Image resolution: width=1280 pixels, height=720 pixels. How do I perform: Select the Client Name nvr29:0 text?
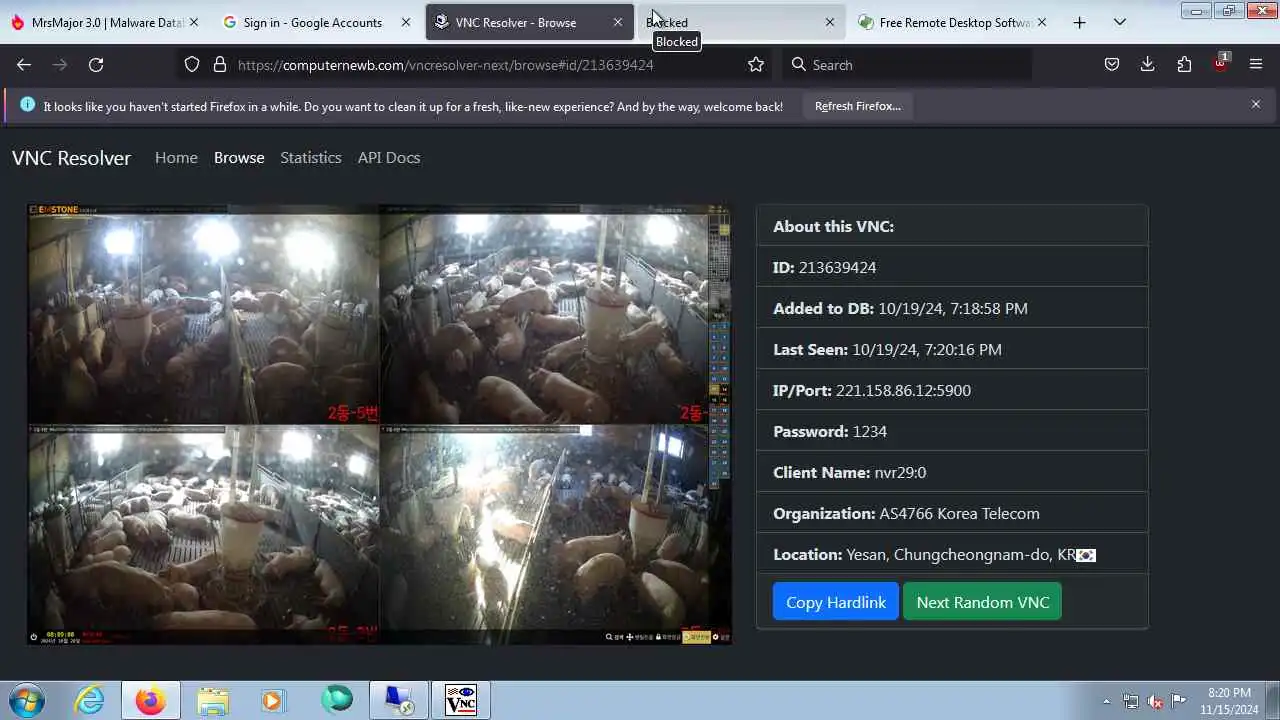pyautogui.click(x=850, y=472)
